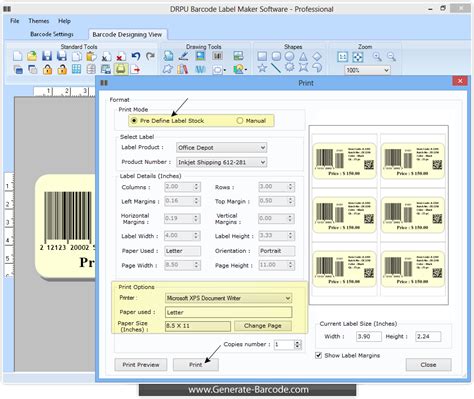Click the Export icon with red arrow
This screenshot has height=399, width=474.
tap(136, 69)
